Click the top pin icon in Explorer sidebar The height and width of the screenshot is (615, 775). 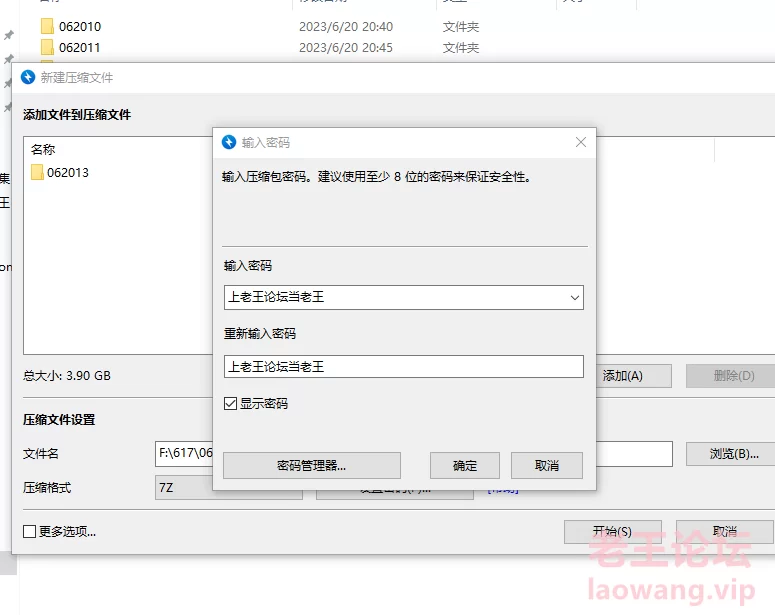(8, 36)
